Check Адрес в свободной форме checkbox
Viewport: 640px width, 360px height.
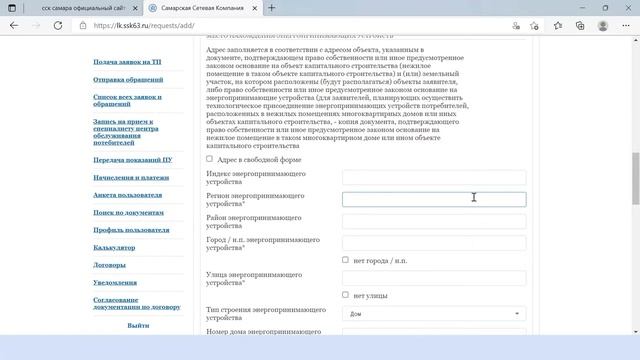point(209,159)
